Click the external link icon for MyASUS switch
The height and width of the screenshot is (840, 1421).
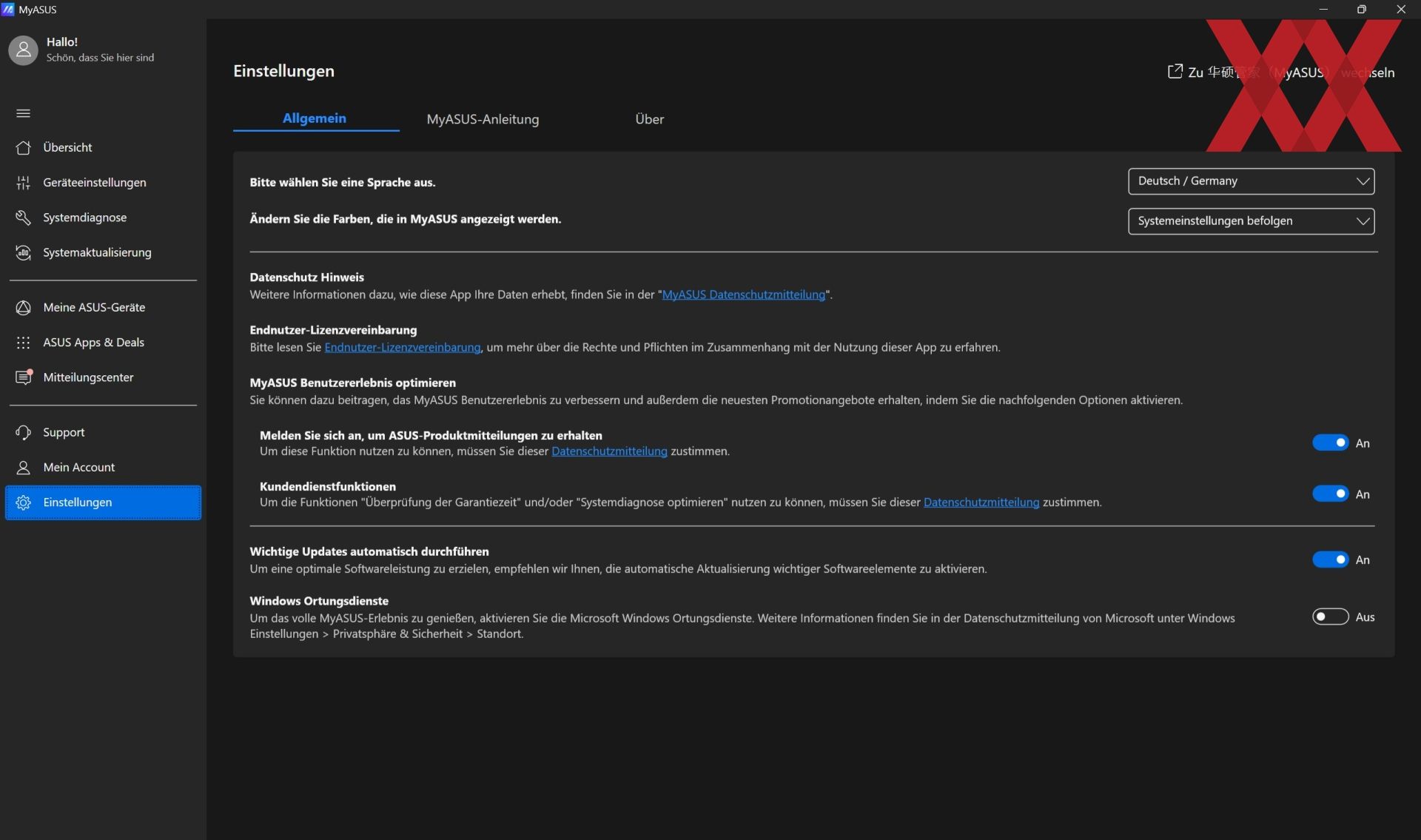point(1175,71)
